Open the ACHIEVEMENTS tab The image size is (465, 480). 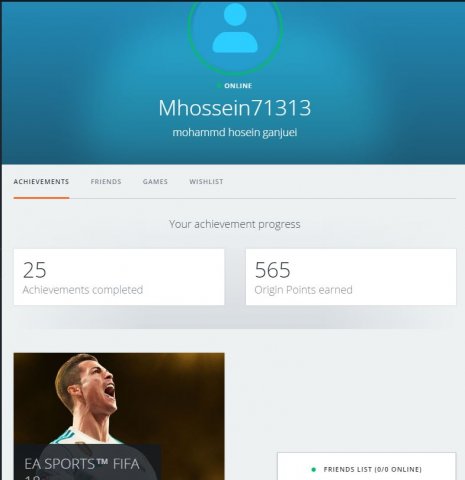click(41, 182)
